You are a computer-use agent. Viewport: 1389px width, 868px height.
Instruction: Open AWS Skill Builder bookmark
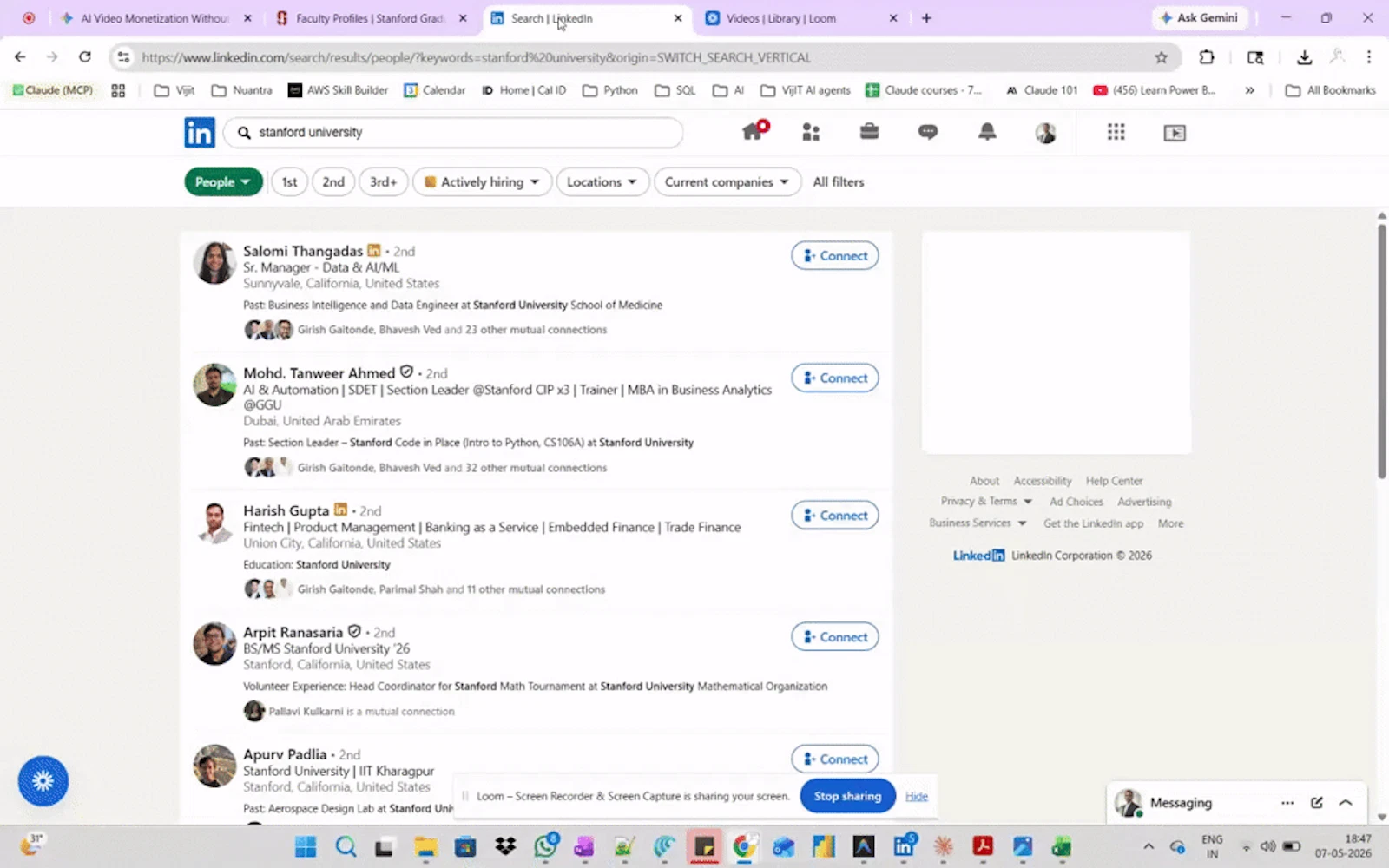pos(338,90)
